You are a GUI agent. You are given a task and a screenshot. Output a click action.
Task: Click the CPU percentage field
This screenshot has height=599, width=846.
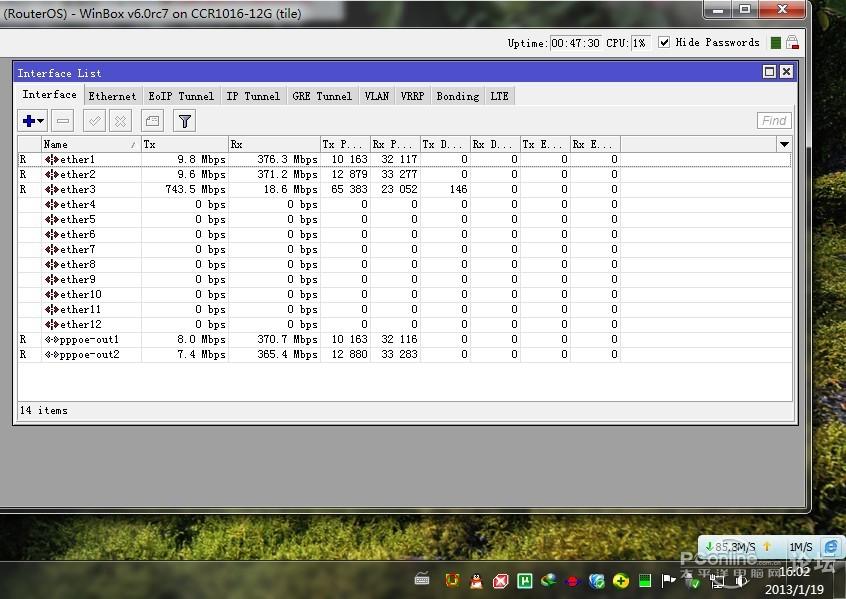(639, 43)
